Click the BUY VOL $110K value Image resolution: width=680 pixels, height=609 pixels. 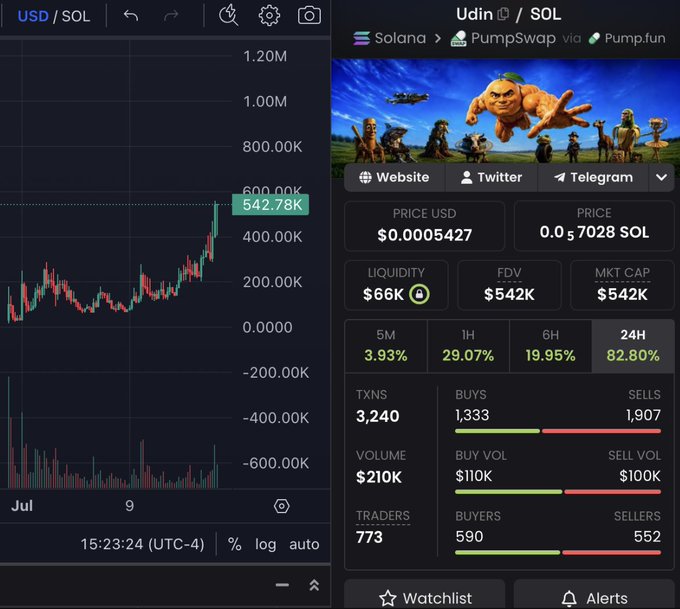tap(474, 476)
